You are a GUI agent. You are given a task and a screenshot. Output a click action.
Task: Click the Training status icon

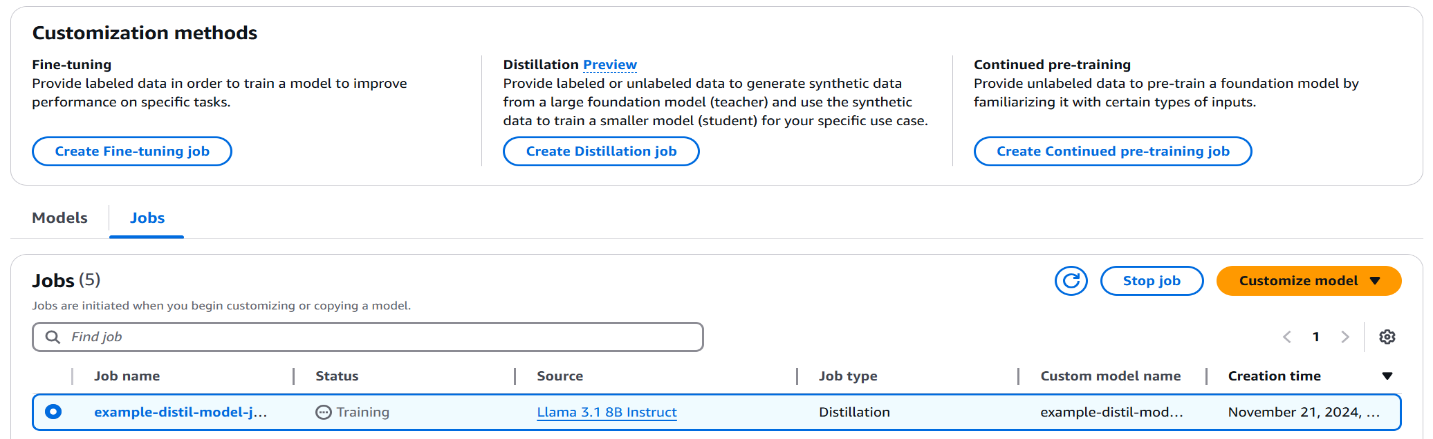coord(323,412)
